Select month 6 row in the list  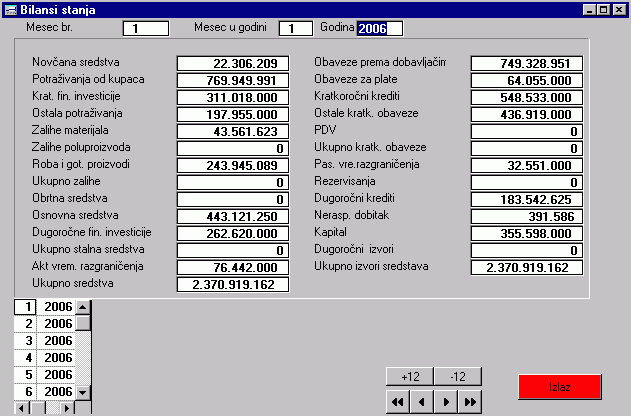(x=45, y=391)
